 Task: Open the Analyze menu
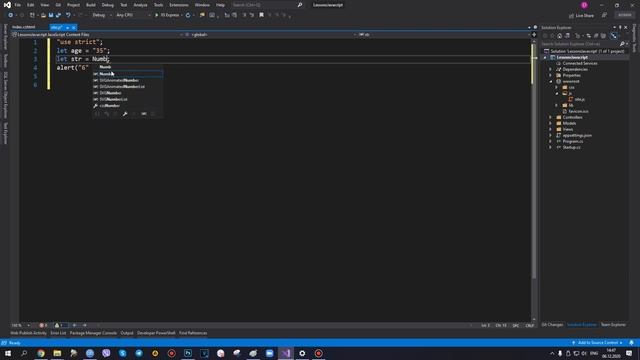click(x=140, y=5)
